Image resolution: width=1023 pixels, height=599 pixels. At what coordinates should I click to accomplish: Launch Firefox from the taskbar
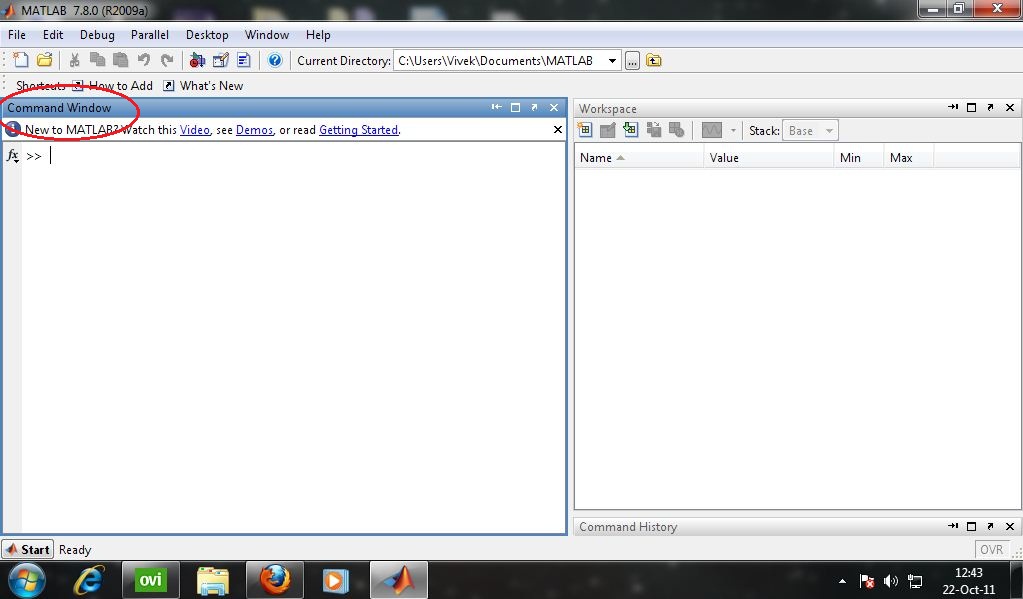coord(274,580)
